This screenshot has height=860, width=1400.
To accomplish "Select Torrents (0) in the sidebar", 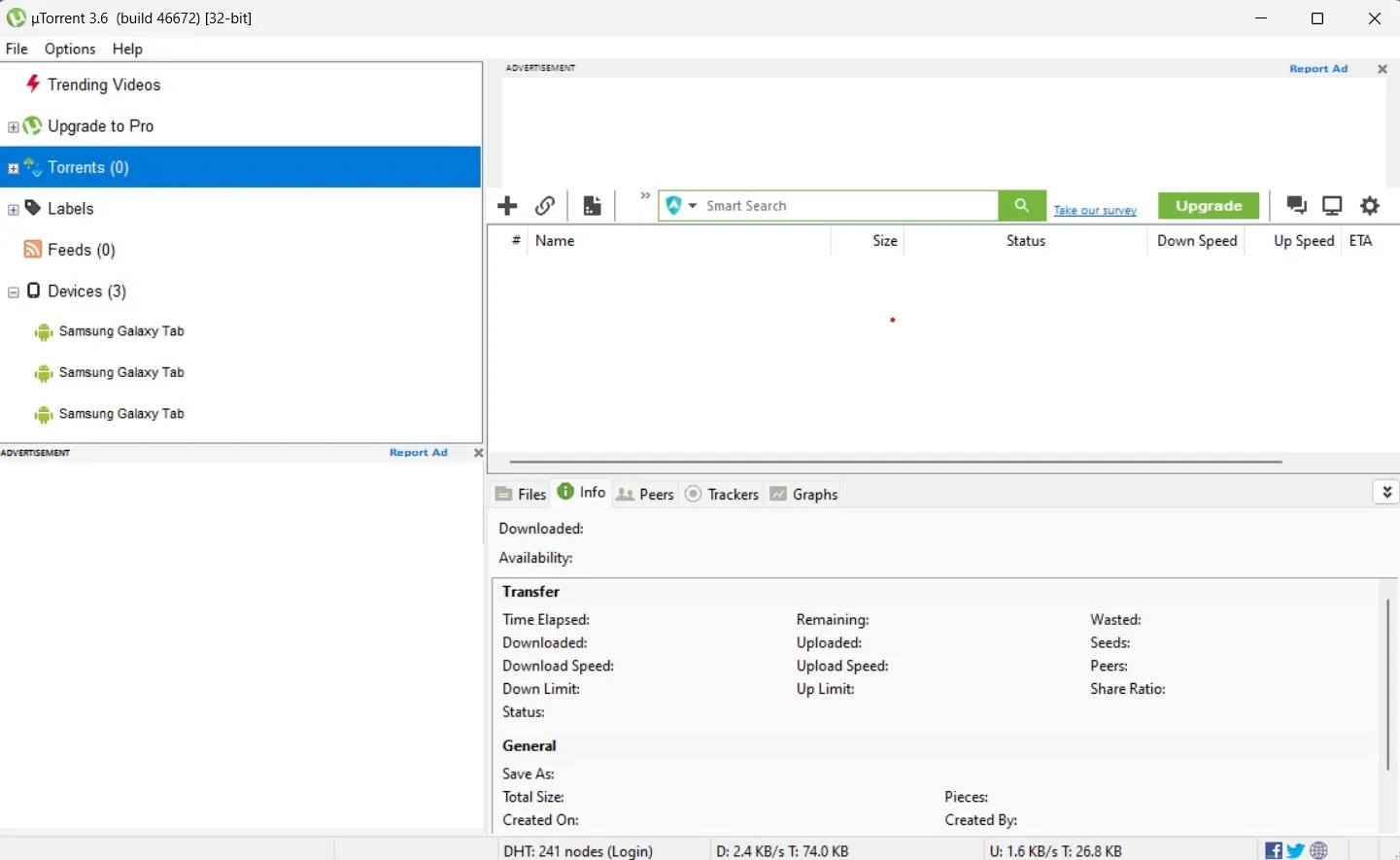I will [x=241, y=167].
